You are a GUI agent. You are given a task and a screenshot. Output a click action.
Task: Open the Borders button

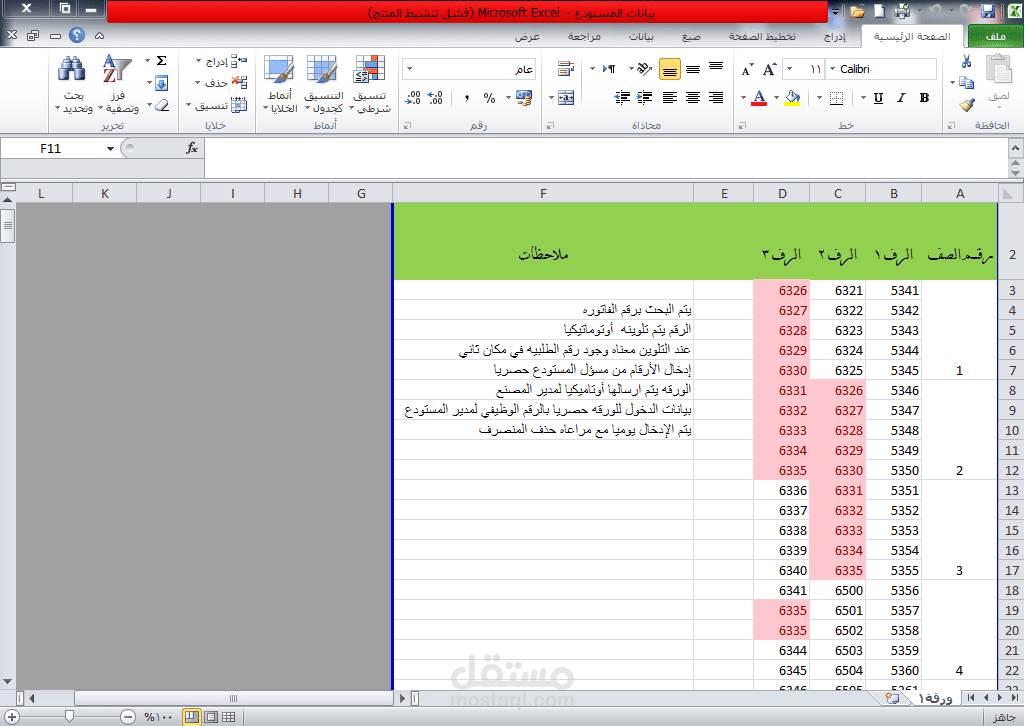[836, 98]
